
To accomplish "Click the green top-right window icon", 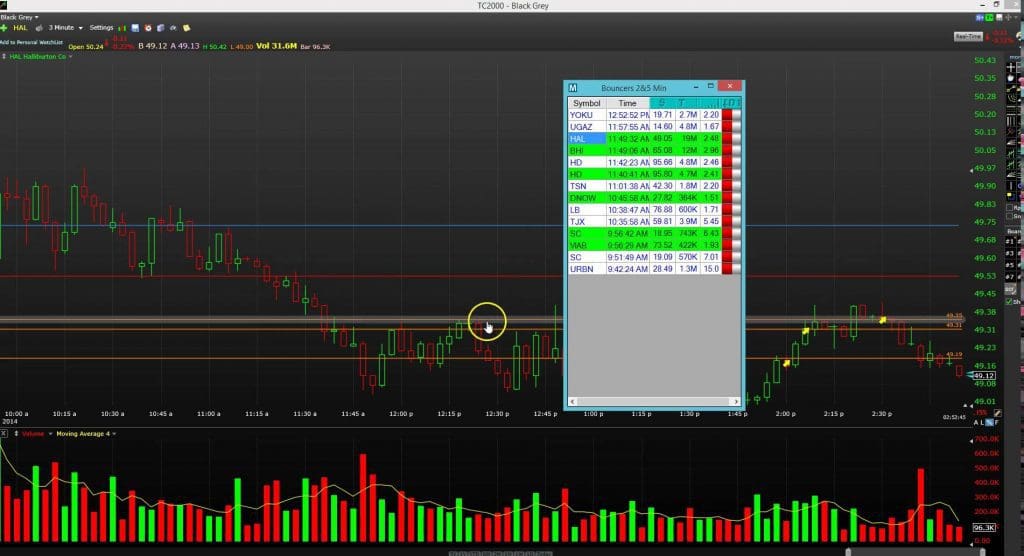I will (989, 18).
